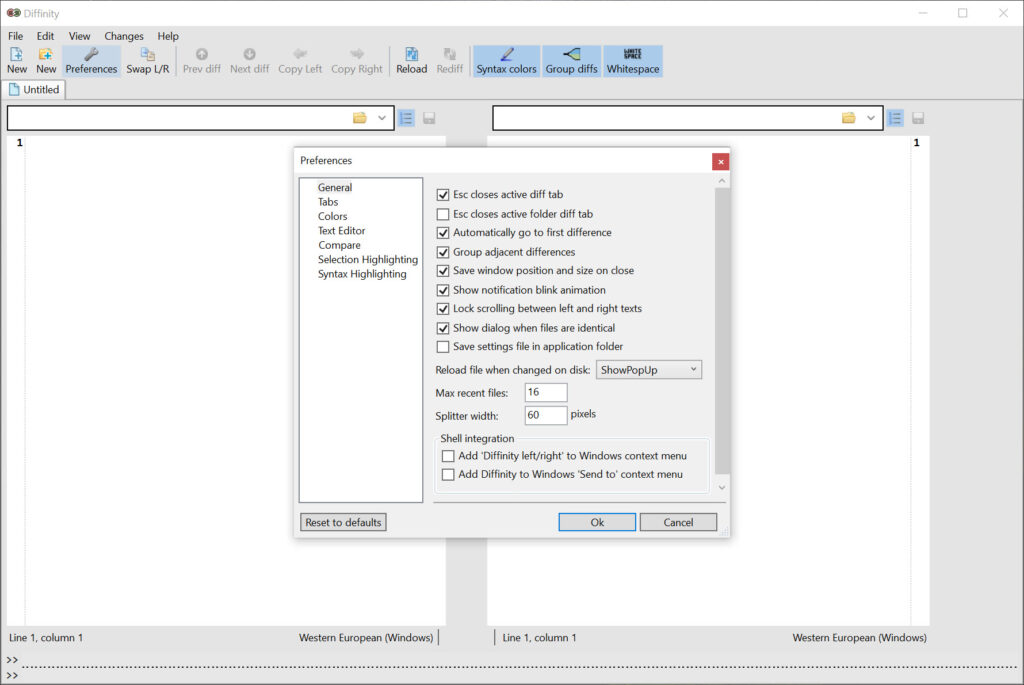Disable Show notification blink animation

point(443,290)
